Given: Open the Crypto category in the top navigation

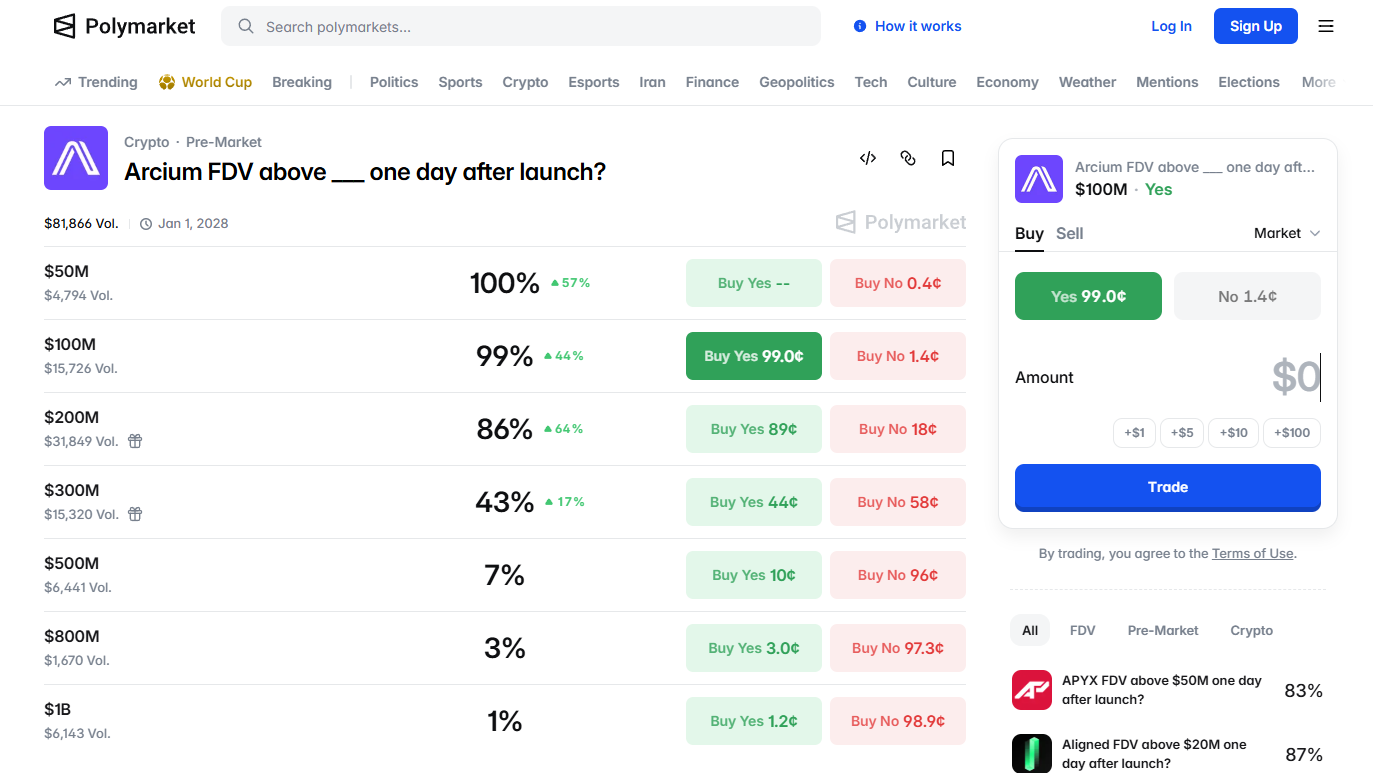Looking at the screenshot, I should tap(525, 82).
